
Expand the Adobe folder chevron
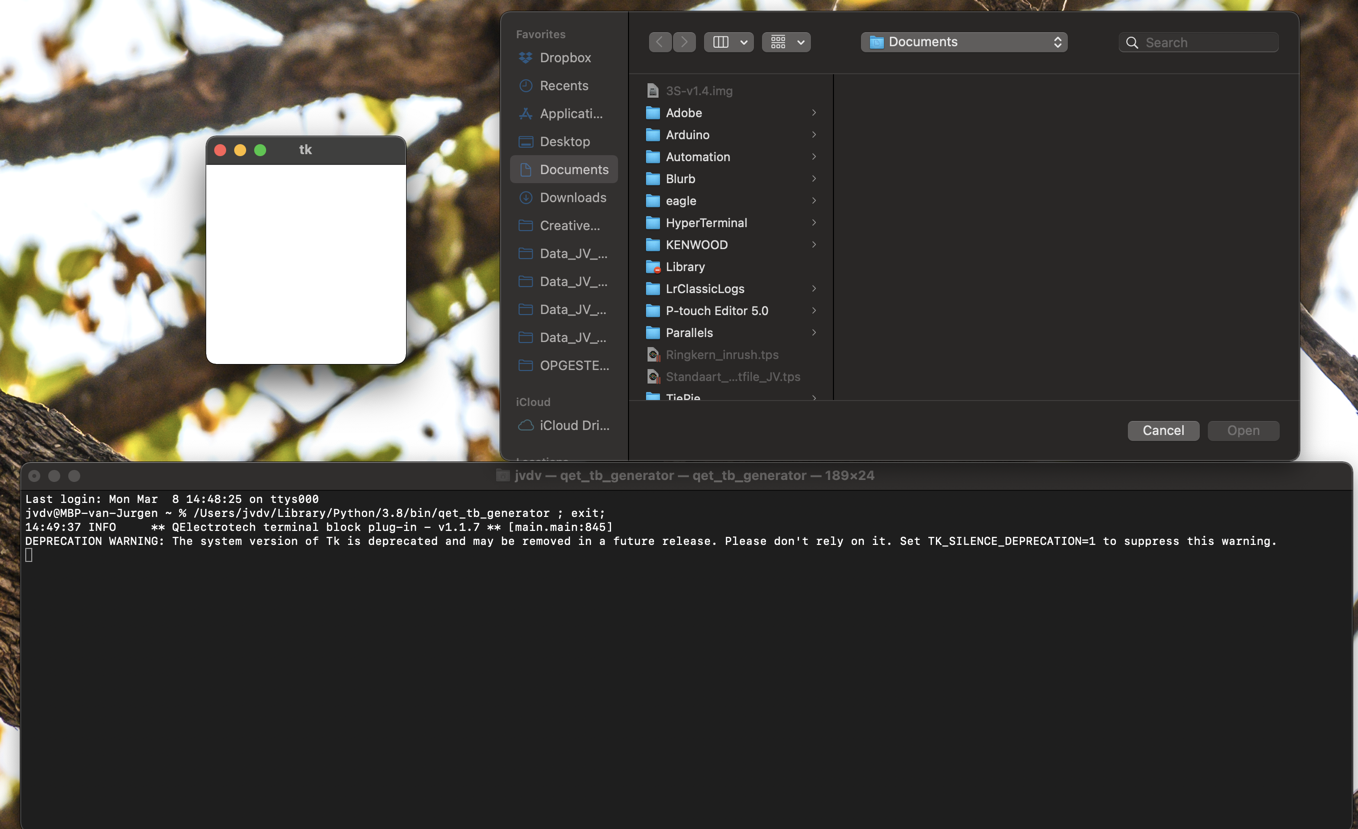(x=814, y=113)
